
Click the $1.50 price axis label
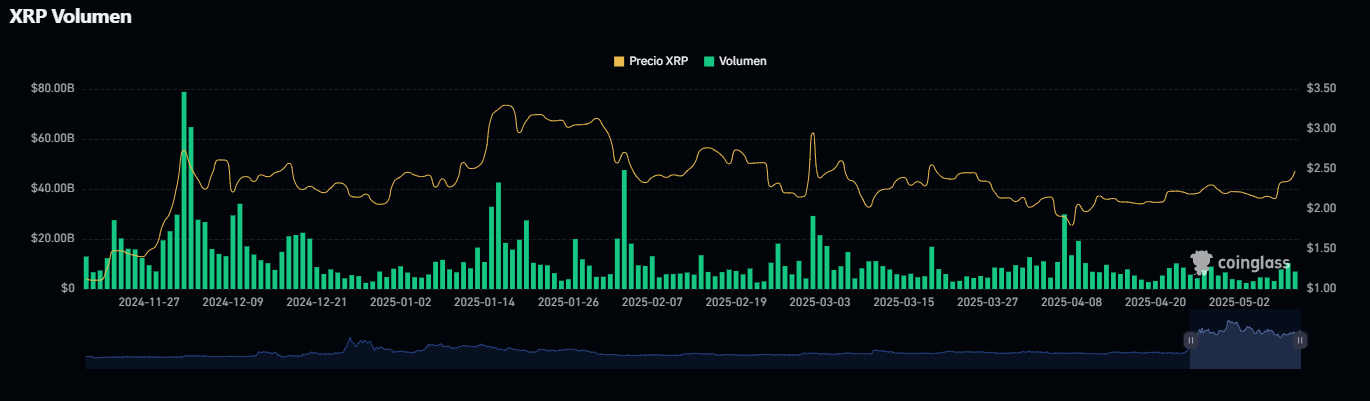tap(1321, 249)
